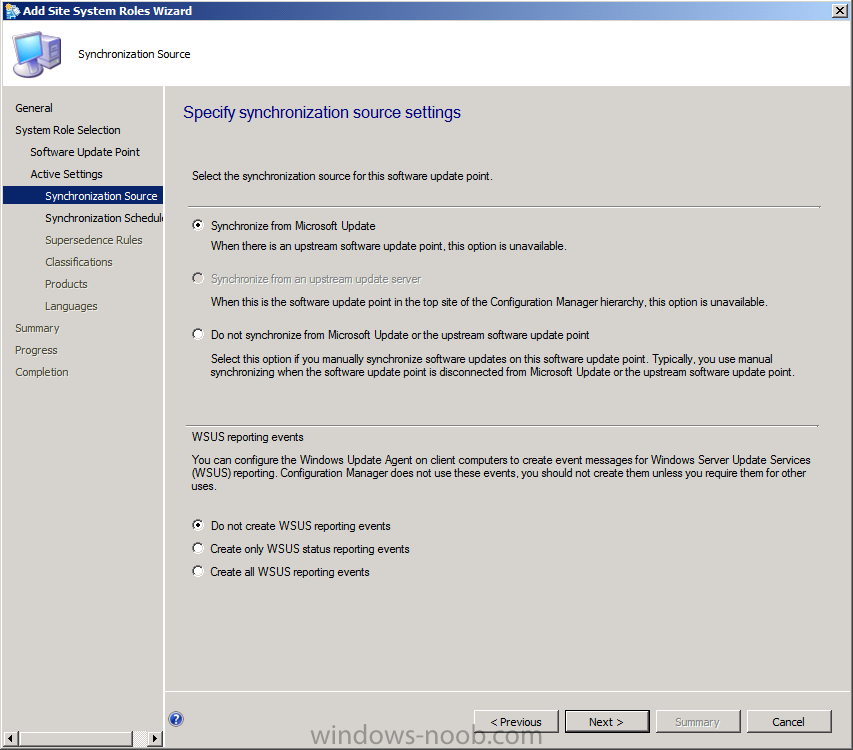Open the System Role Selection step

click(67, 130)
